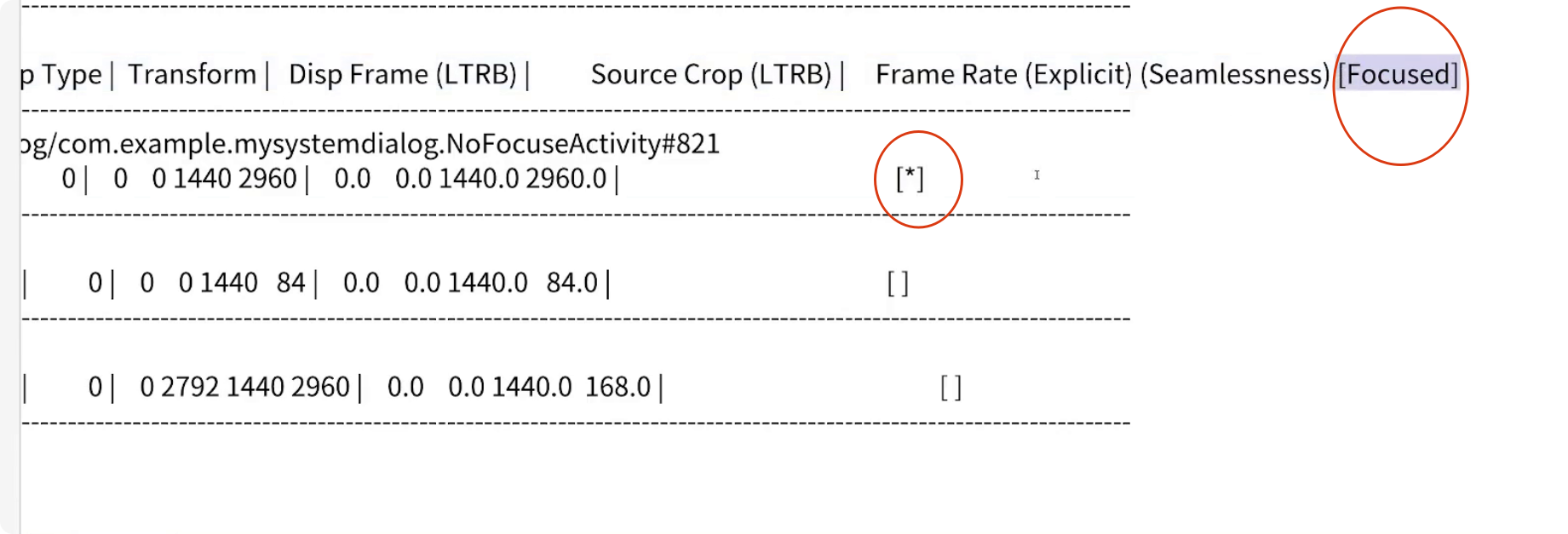The height and width of the screenshot is (534, 1568).
Task: Click the com.example.mysystemdialog package text
Action: (x=248, y=144)
